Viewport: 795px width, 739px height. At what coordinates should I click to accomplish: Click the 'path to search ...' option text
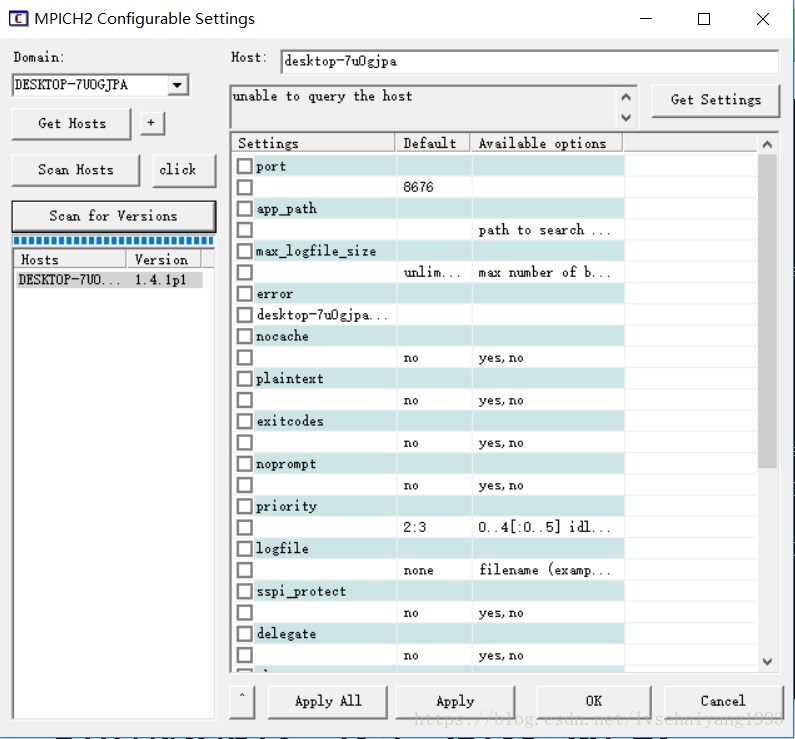[x=544, y=231]
